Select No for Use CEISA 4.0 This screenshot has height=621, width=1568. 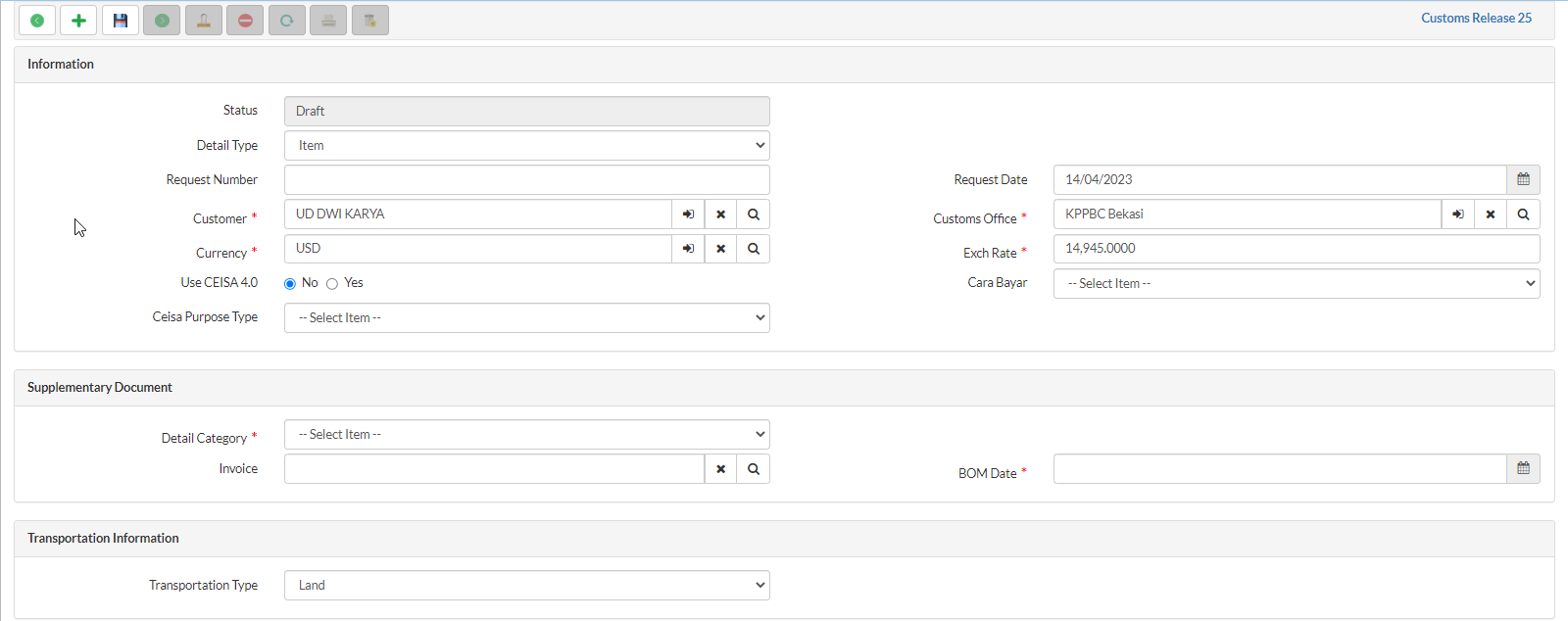[x=290, y=284]
